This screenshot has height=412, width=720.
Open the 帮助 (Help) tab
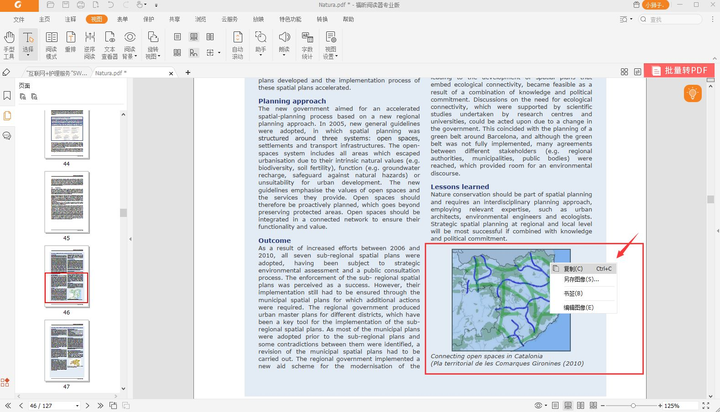[x=349, y=19]
